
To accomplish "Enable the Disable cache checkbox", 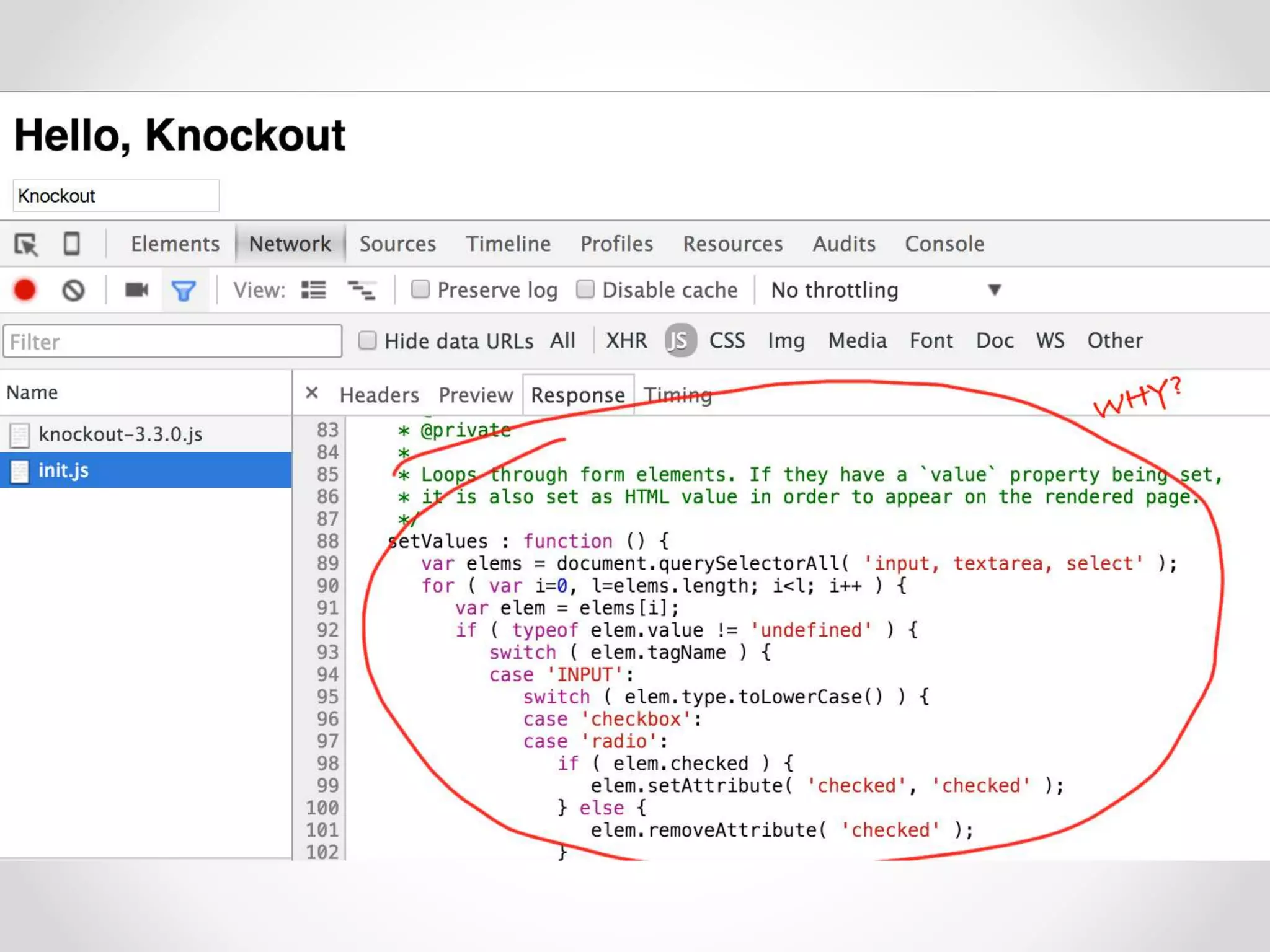I will 585,289.
